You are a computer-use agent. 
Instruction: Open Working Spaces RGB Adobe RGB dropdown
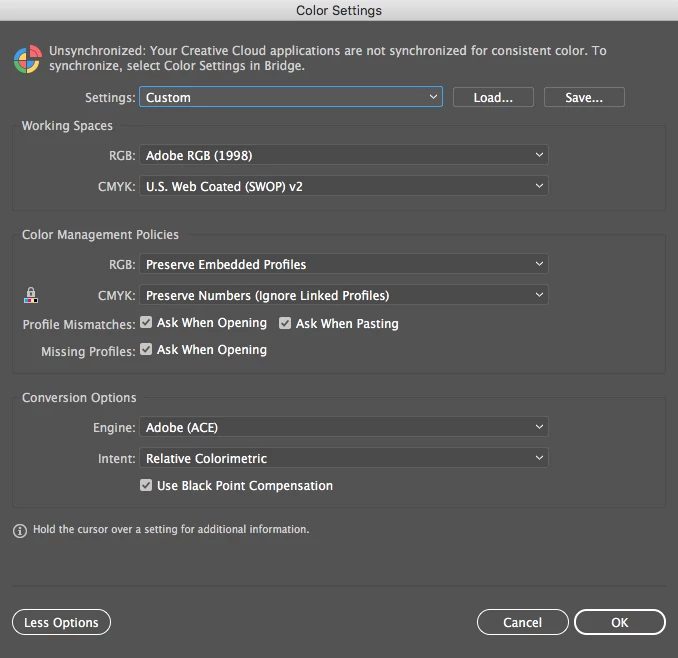(x=344, y=155)
